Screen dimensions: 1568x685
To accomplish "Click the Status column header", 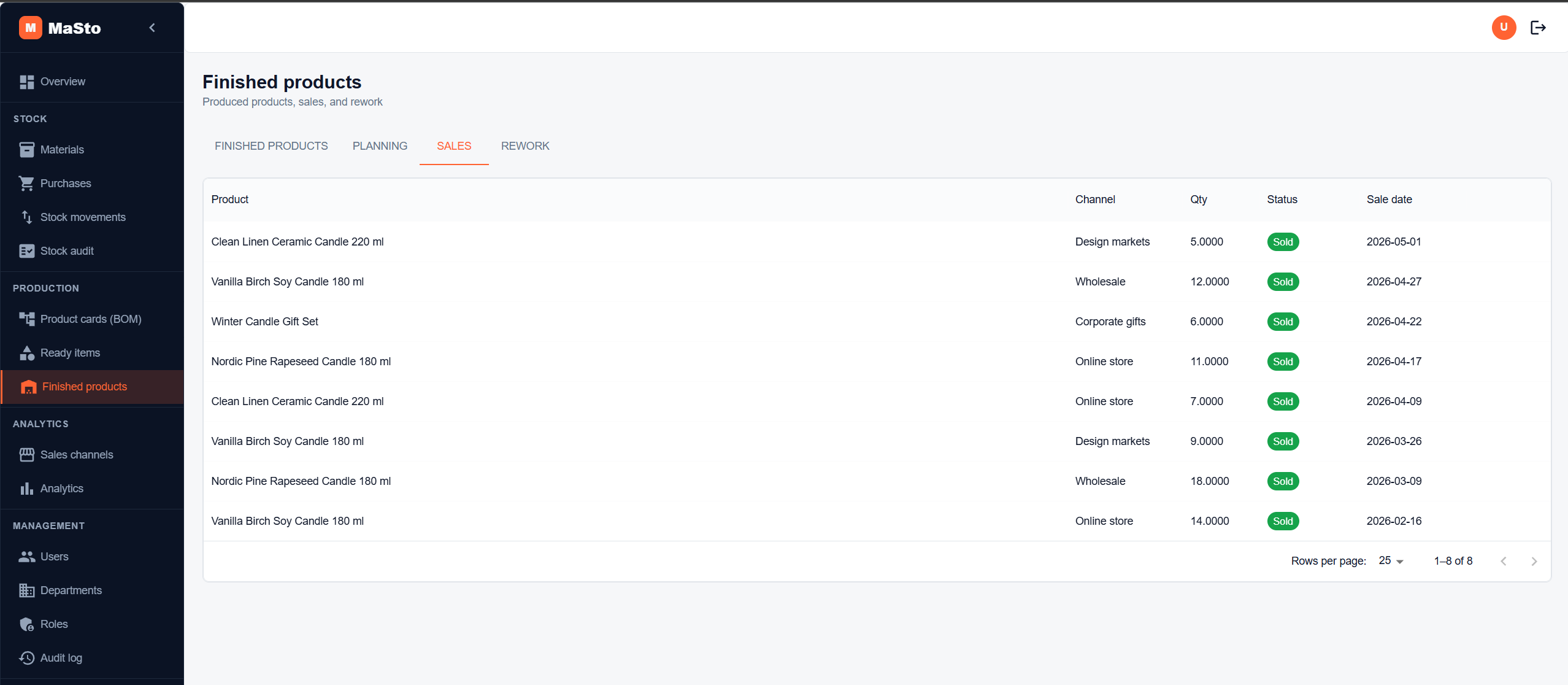I will tap(1282, 199).
